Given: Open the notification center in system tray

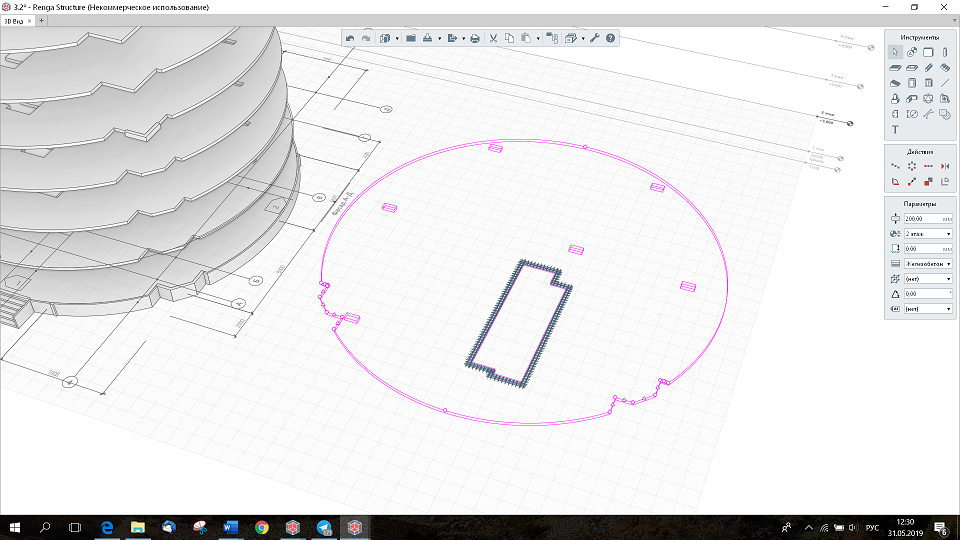Looking at the screenshot, I should click(941, 527).
